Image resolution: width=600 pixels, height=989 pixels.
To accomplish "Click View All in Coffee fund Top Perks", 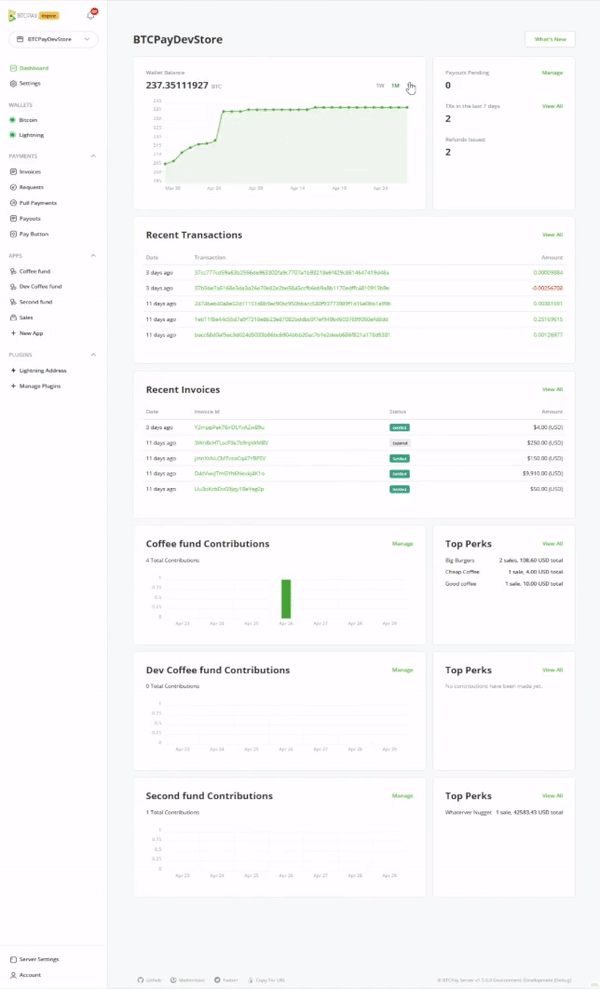I will click(x=552, y=544).
